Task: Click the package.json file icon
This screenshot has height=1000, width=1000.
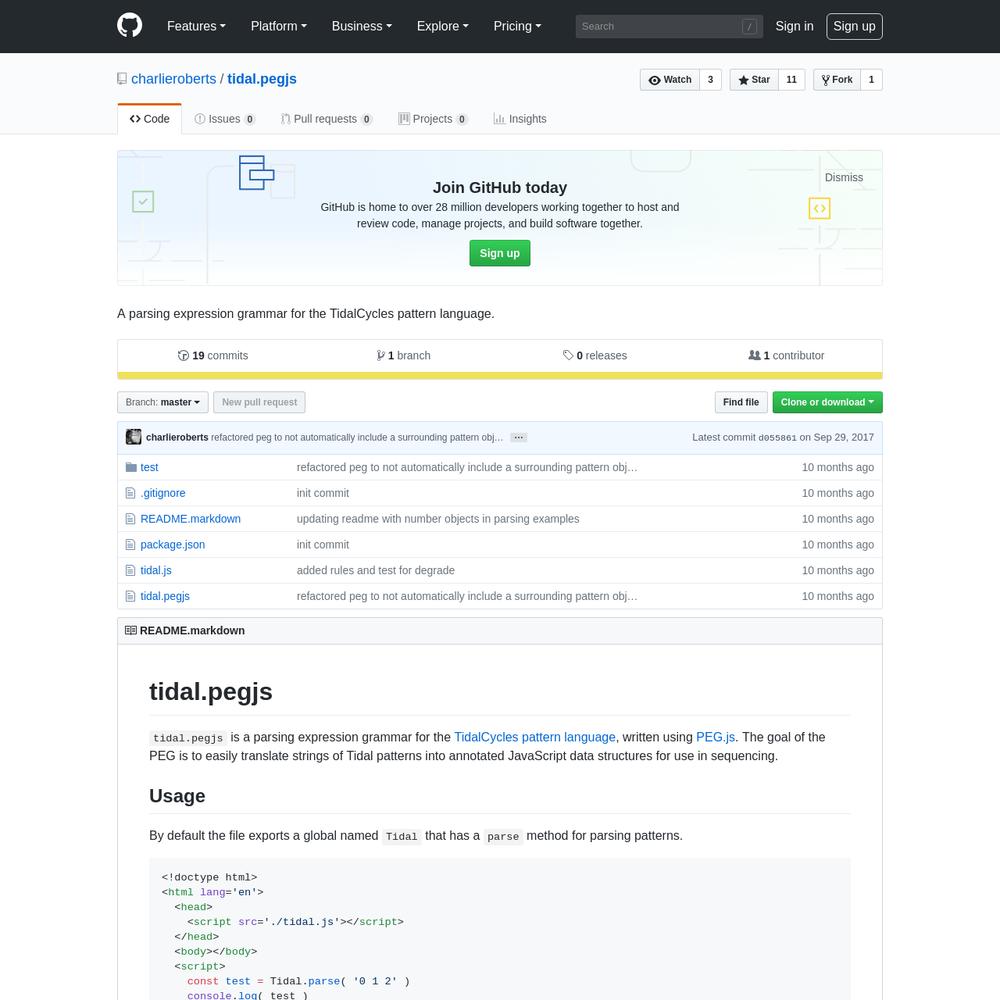Action: point(130,545)
